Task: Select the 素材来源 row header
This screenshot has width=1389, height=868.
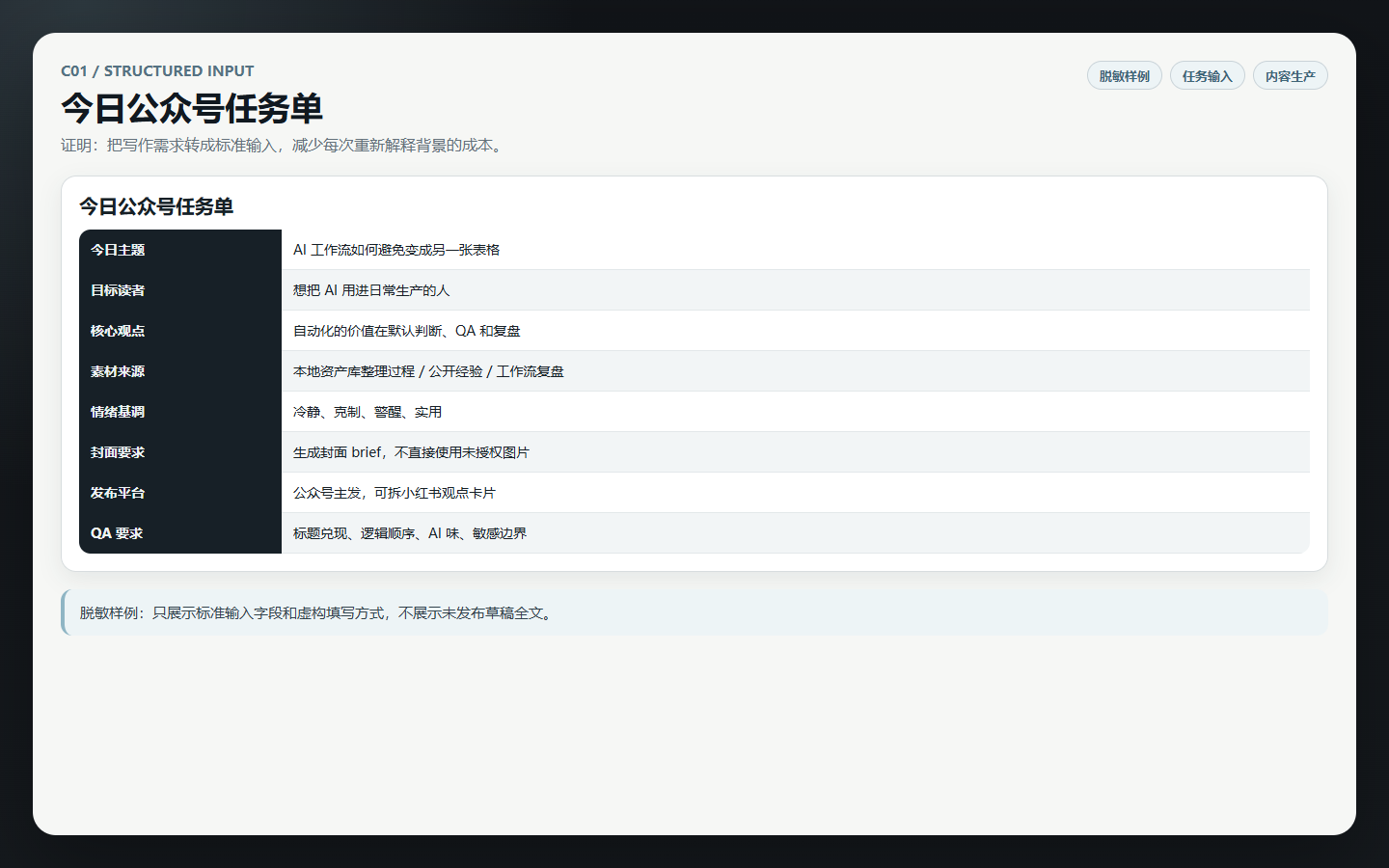Action: [180, 371]
